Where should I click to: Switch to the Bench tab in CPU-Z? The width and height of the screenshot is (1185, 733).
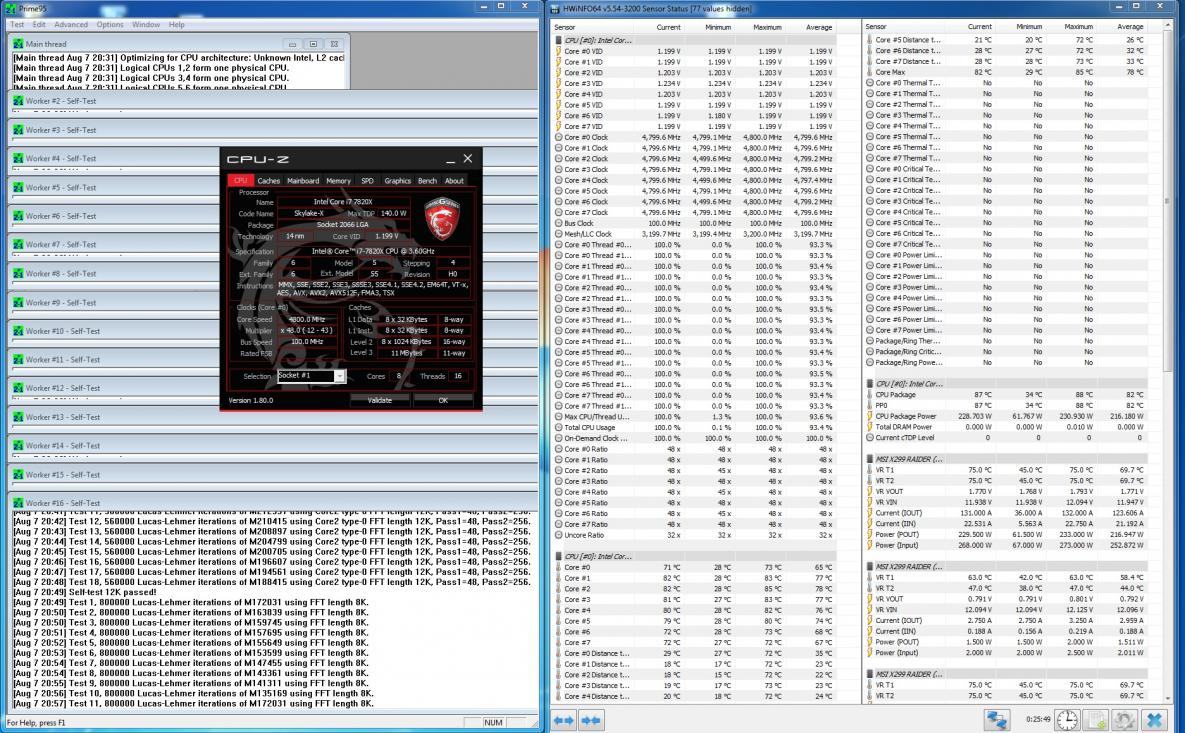pos(427,181)
